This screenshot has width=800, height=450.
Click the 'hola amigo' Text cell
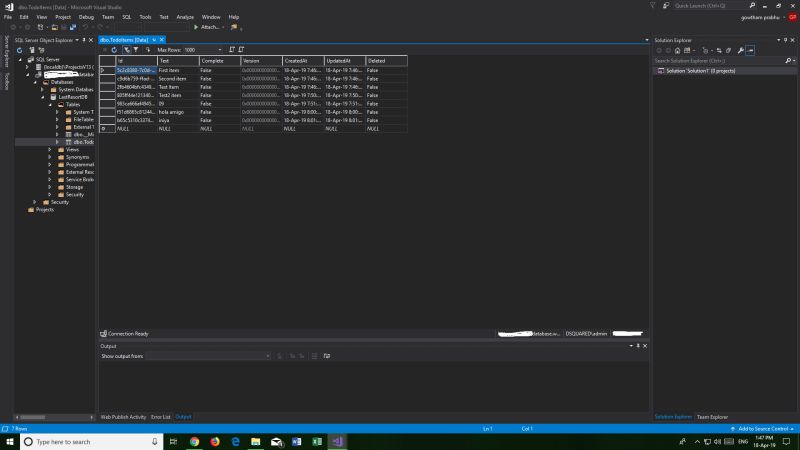[179, 112]
